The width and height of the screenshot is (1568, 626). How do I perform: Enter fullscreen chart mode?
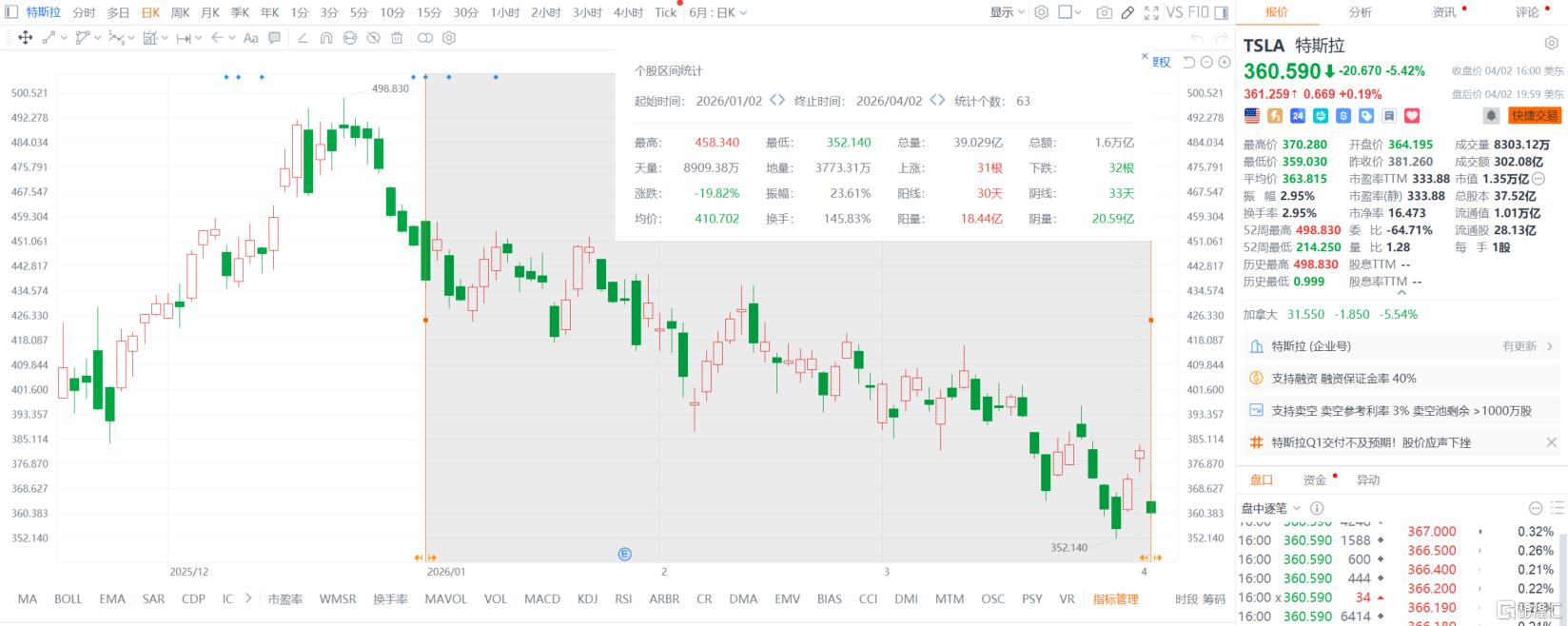(1151, 12)
